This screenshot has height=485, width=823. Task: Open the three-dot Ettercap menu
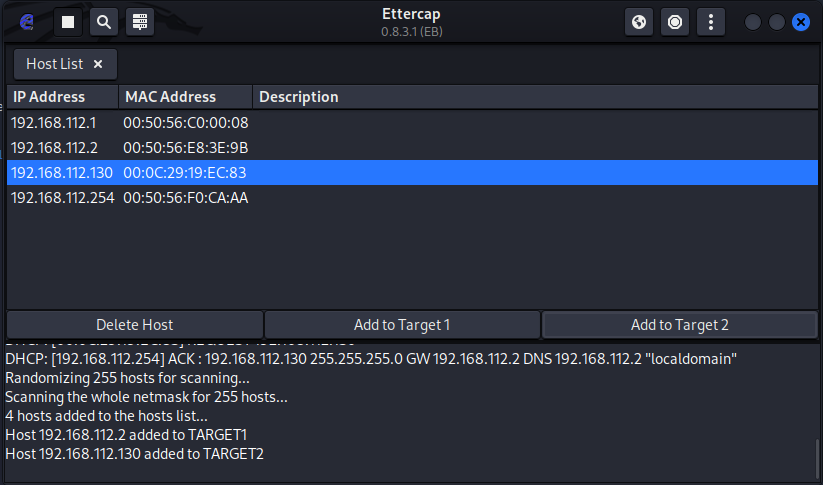(x=711, y=21)
